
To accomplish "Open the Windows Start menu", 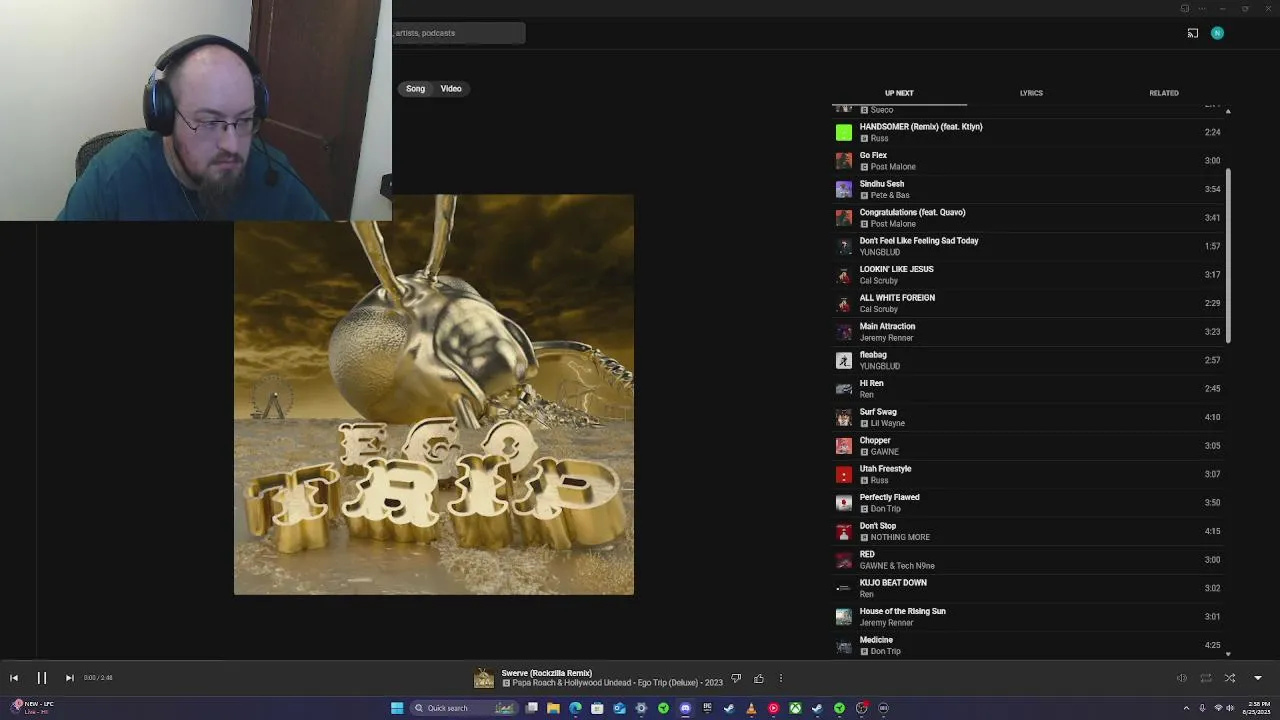I will (397, 708).
